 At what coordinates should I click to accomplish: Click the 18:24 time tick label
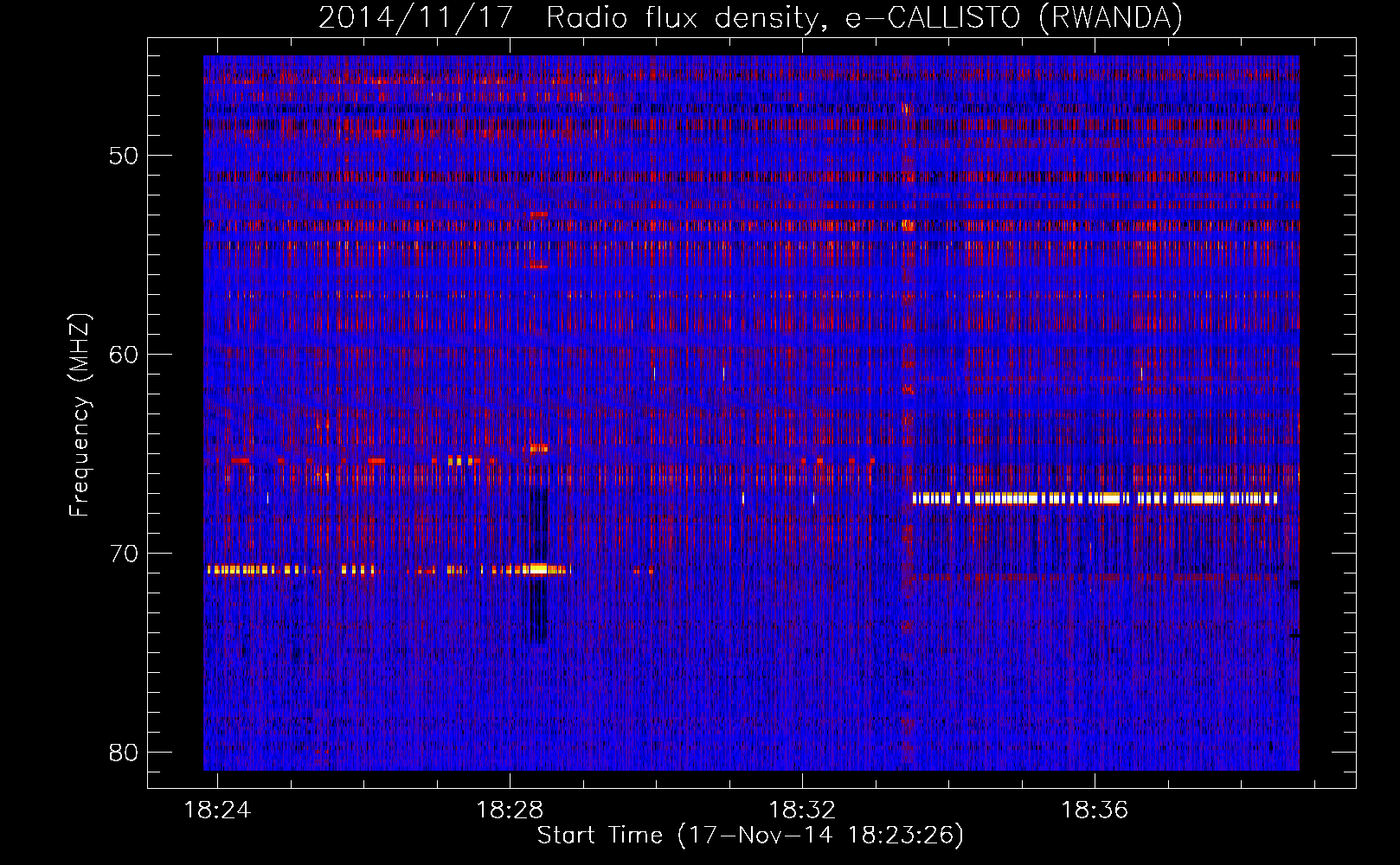[x=217, y=810]
